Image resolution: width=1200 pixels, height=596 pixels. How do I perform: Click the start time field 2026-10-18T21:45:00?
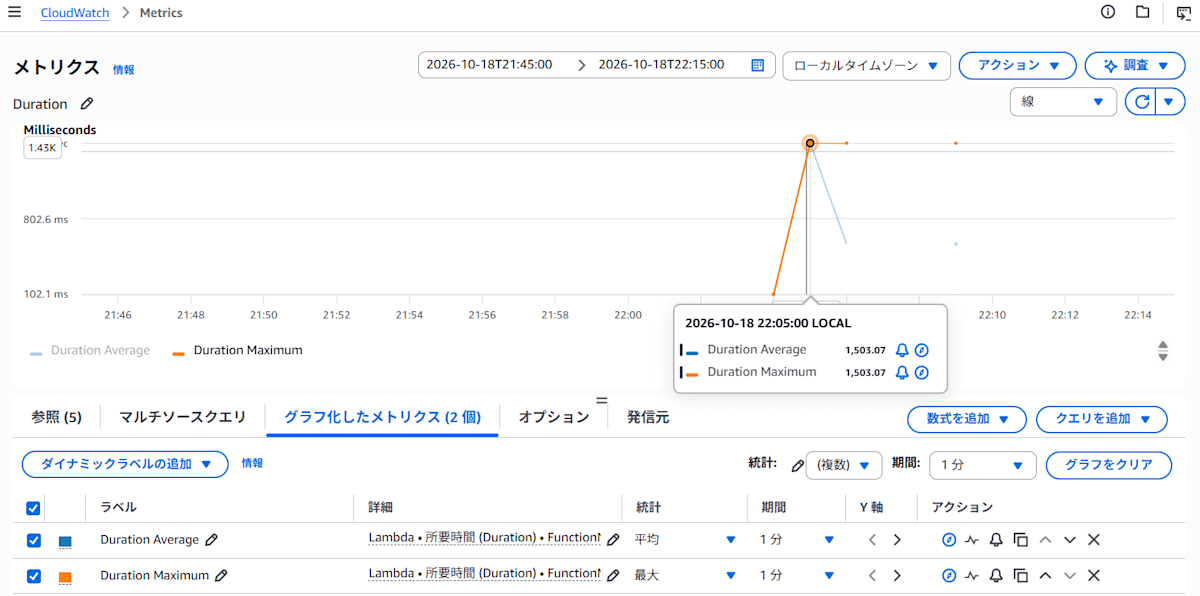point(490,64)
